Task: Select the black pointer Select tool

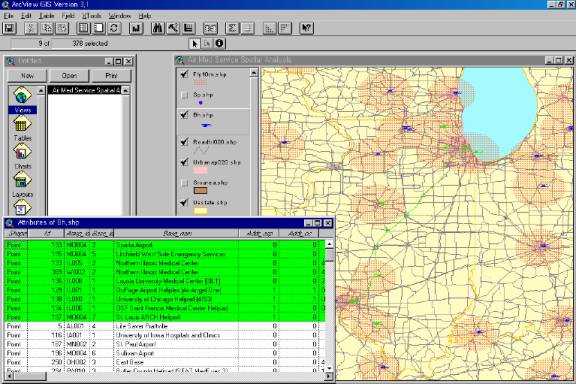Action: click(x=194, y=43)
